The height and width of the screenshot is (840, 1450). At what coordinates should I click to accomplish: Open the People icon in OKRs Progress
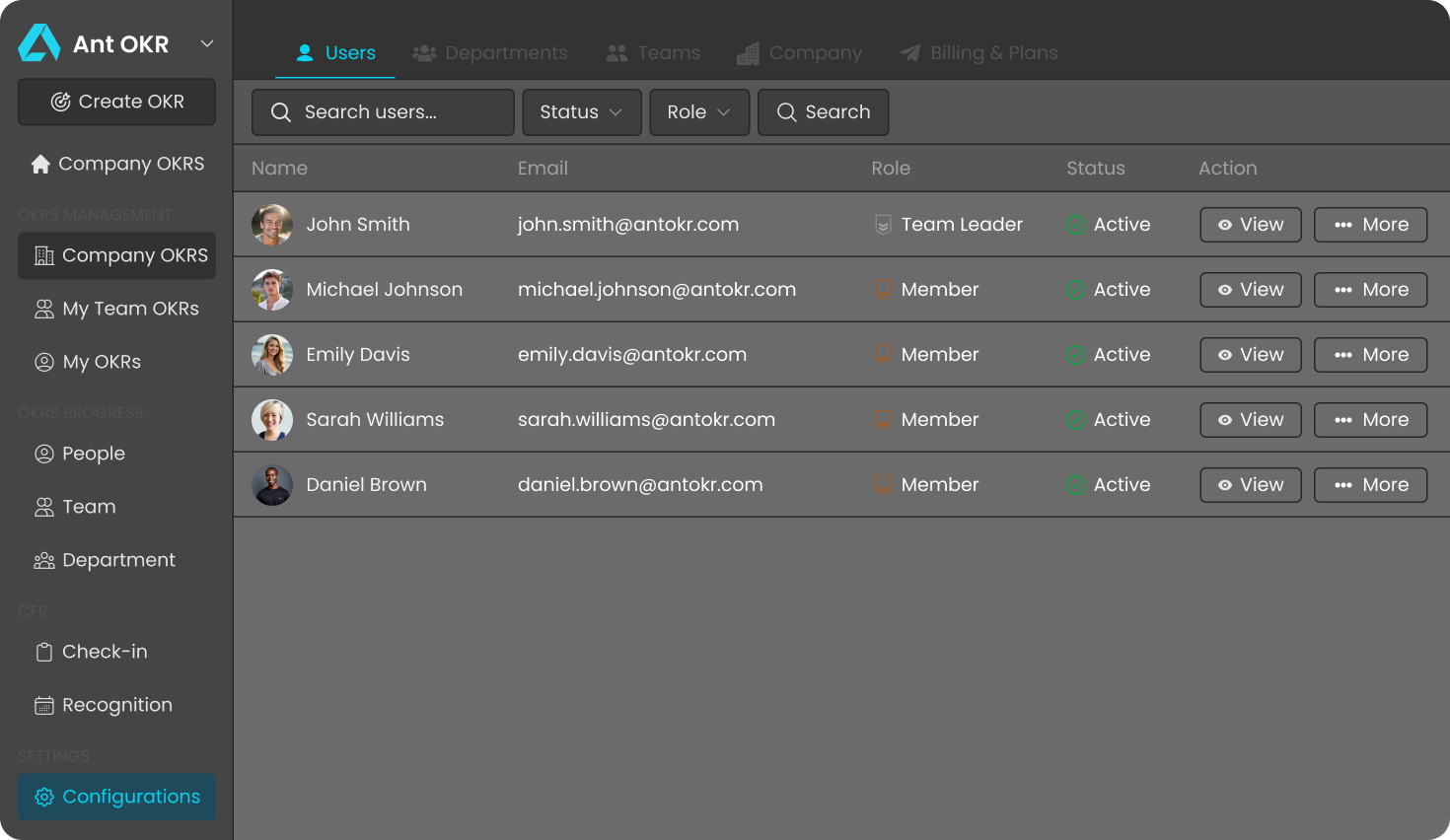pyautogui.click(x=43, y=454)
